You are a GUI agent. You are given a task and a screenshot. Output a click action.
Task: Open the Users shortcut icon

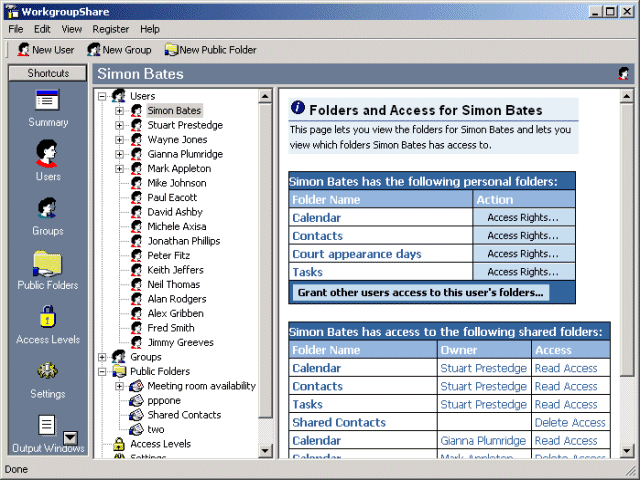(x=47, y=153)
